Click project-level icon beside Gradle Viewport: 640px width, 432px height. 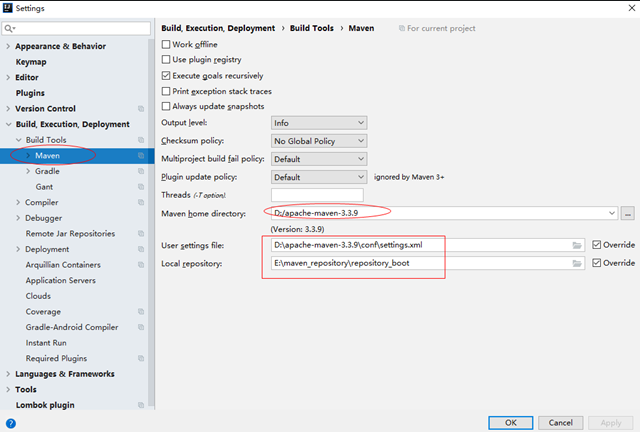tap(141, 171)
